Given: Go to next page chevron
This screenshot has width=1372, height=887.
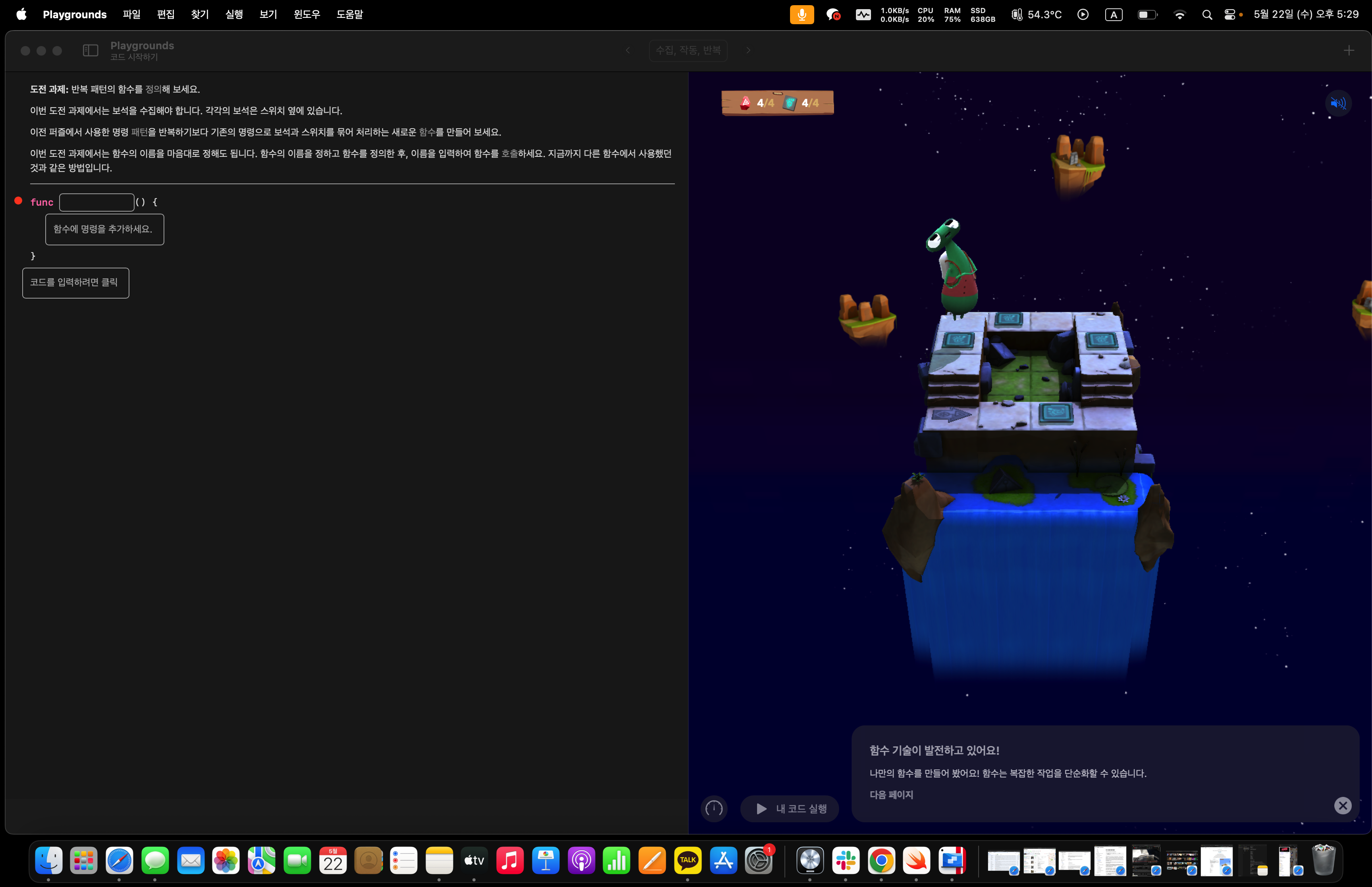Looking at the screenshot, I should click(748, 51).
